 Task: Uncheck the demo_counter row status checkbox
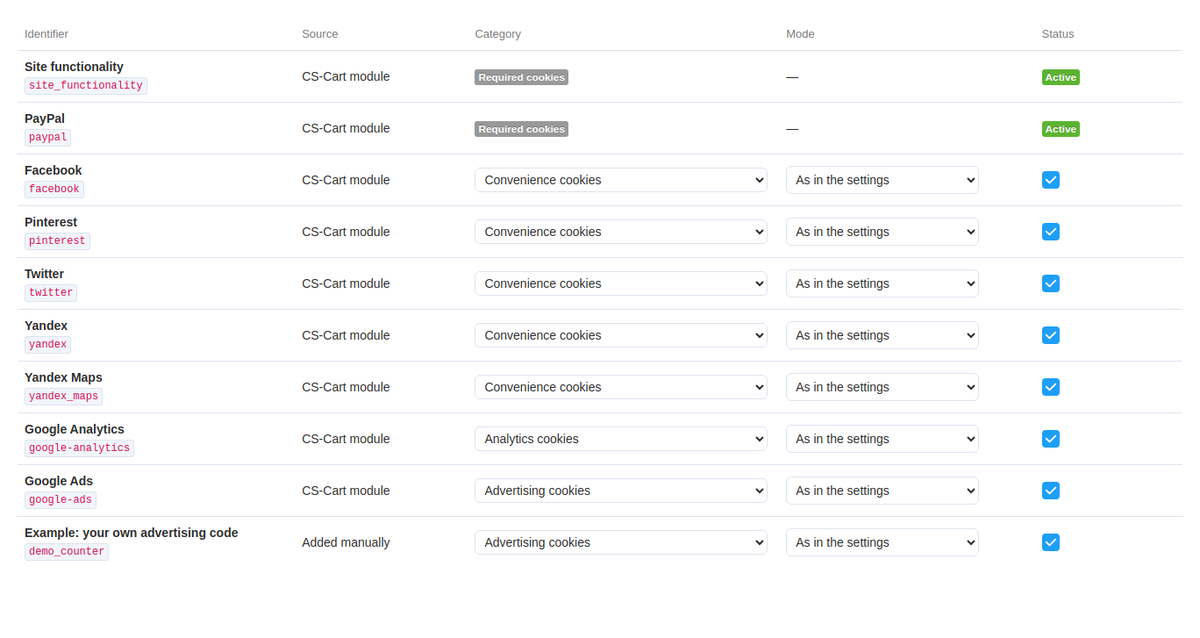(1050, 542)
